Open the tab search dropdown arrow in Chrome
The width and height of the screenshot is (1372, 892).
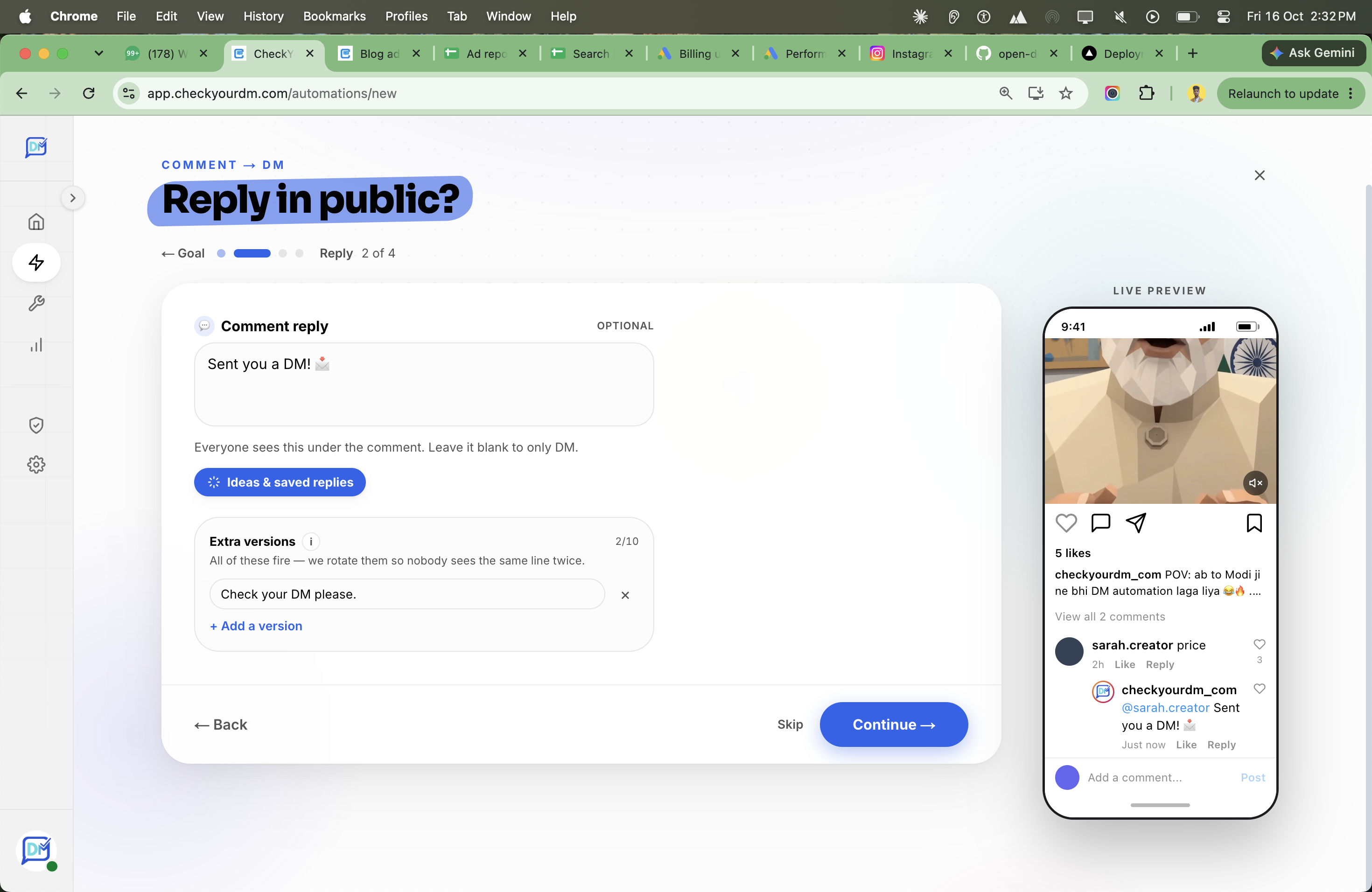[x=98, y=54]
